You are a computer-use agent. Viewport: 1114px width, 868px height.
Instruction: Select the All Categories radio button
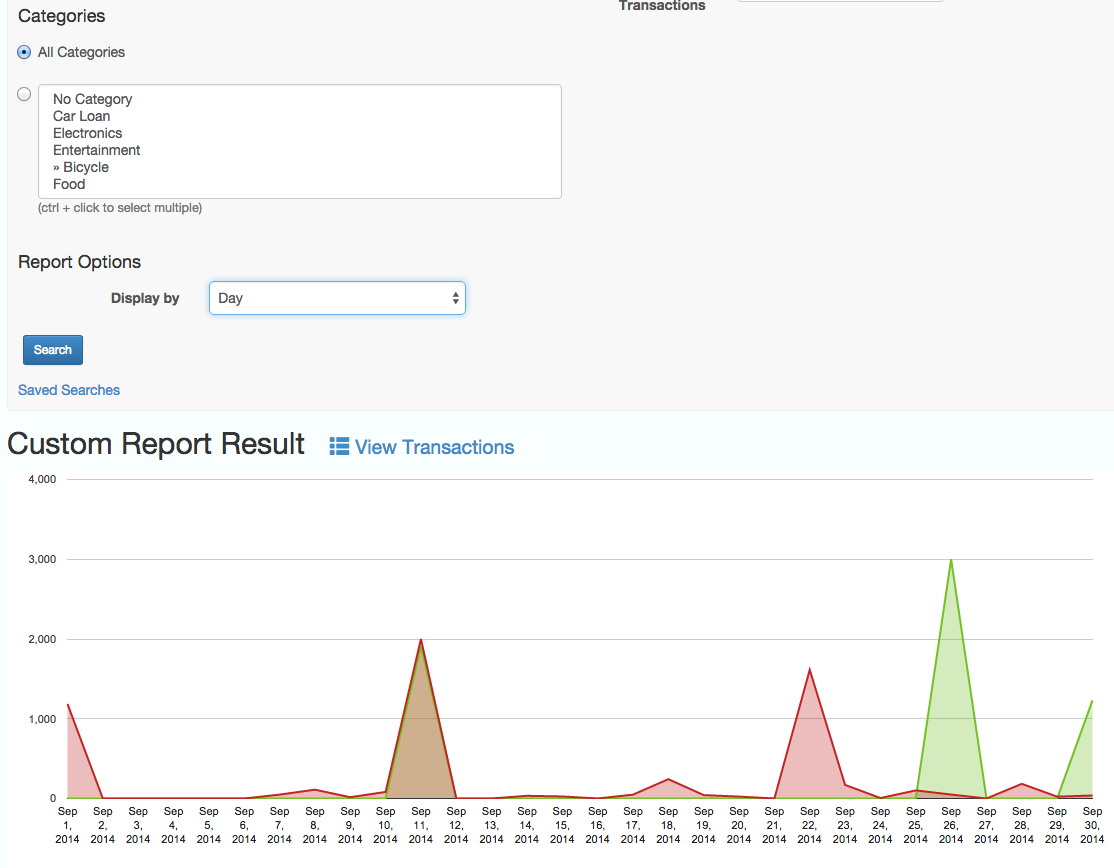25,52
